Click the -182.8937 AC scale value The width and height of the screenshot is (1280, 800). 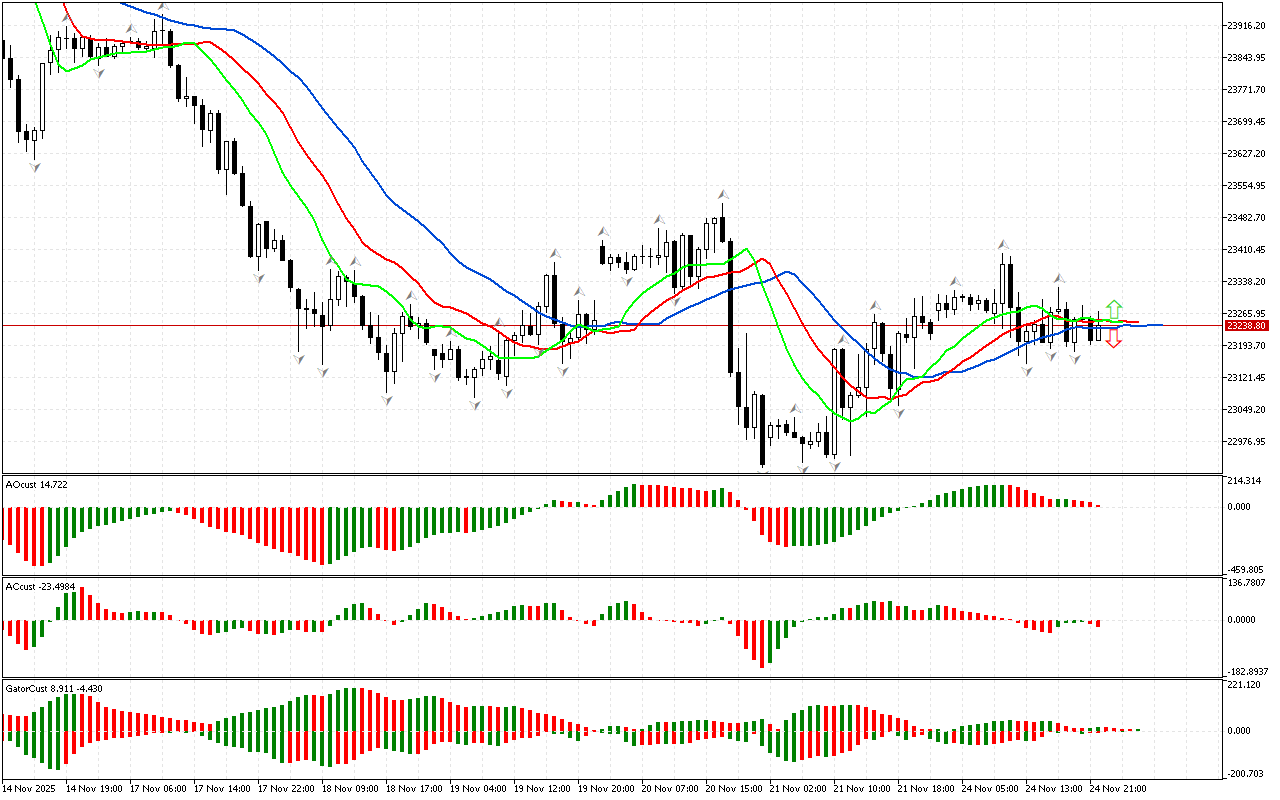(1247, 671)
